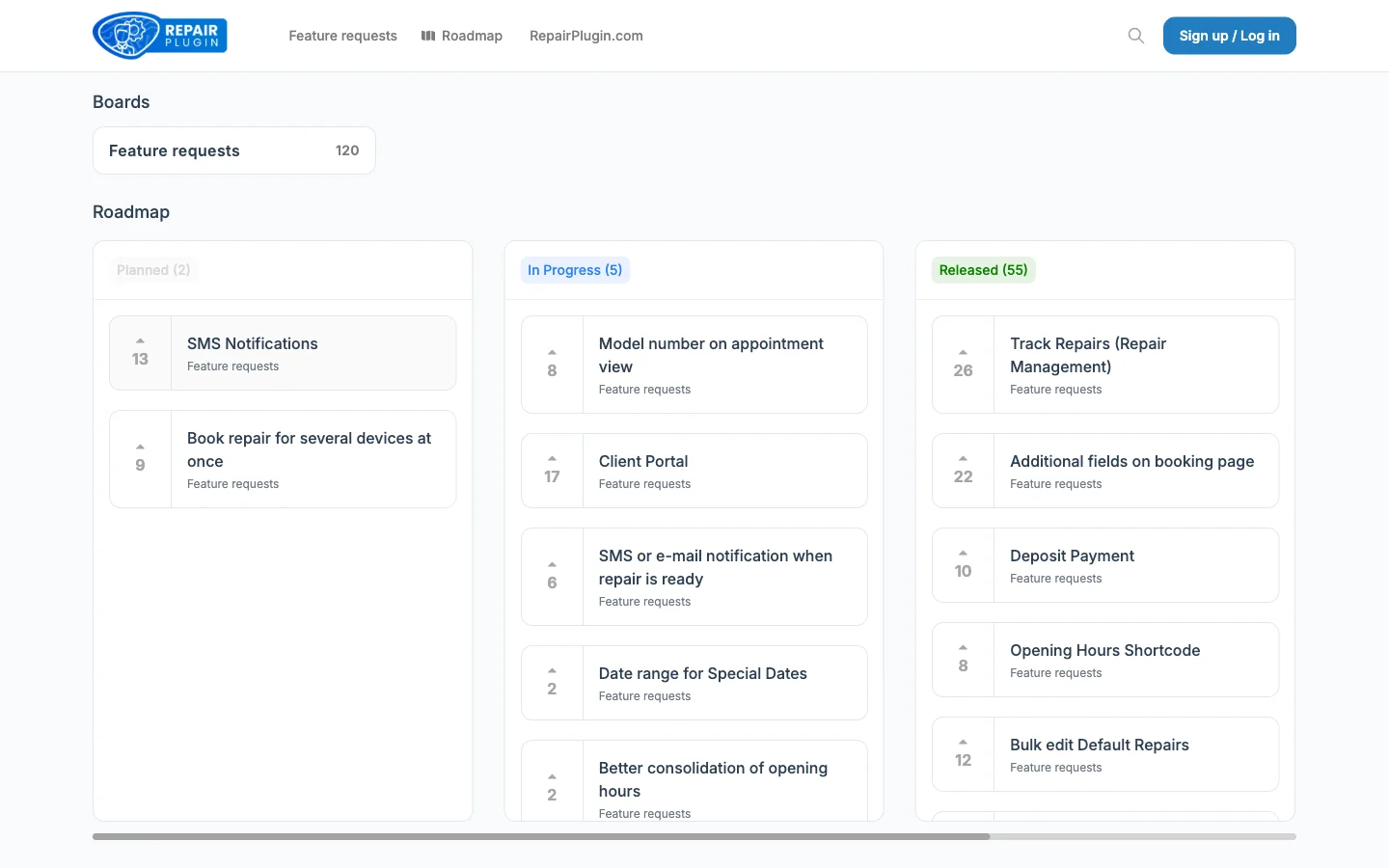Click the Repair Plugin logo
This screenshot has height=868, width=1389.
coord(159,35)
